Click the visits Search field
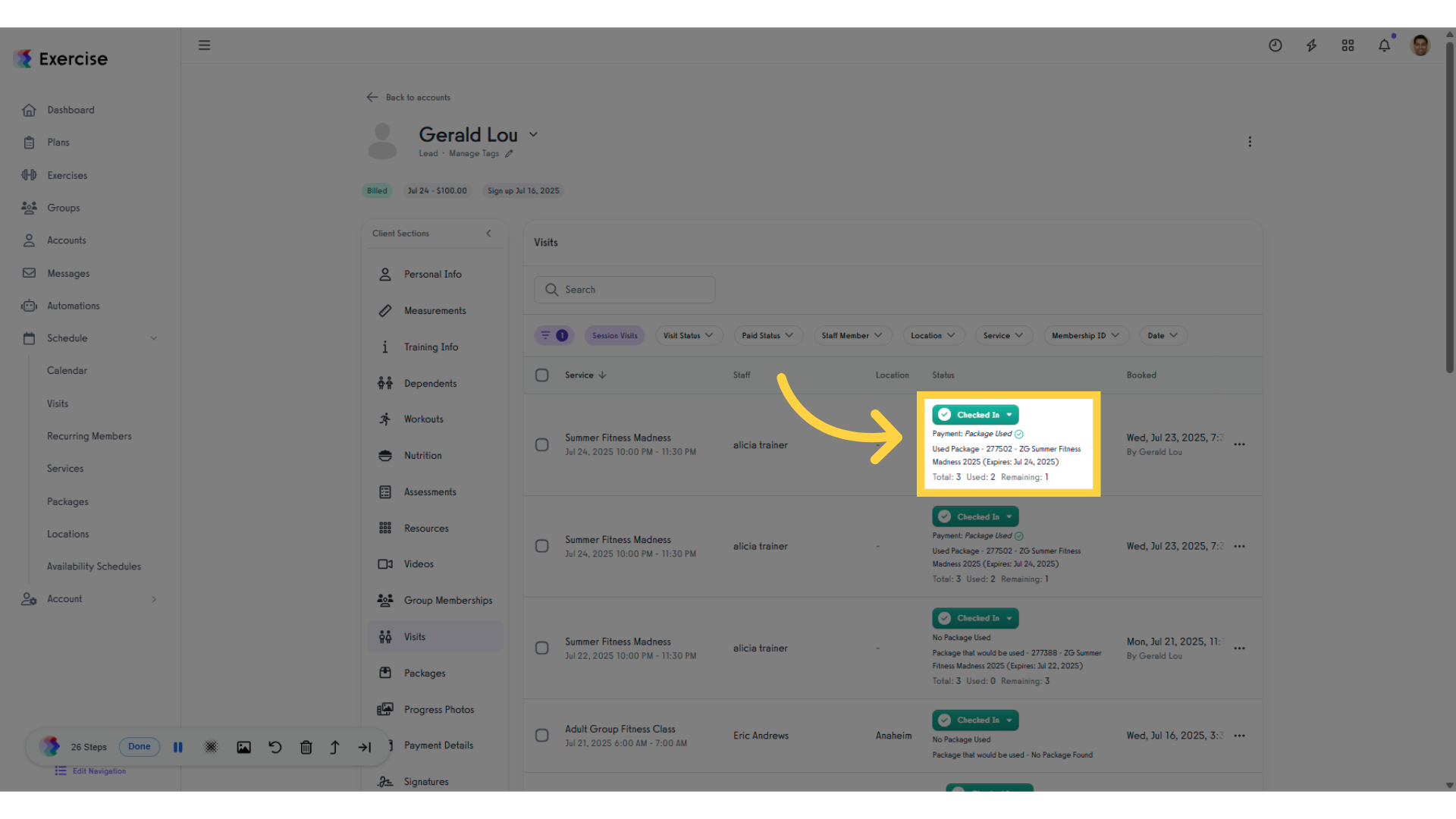The height and width of the screenshot is (819, 1456). pos(625,290)
